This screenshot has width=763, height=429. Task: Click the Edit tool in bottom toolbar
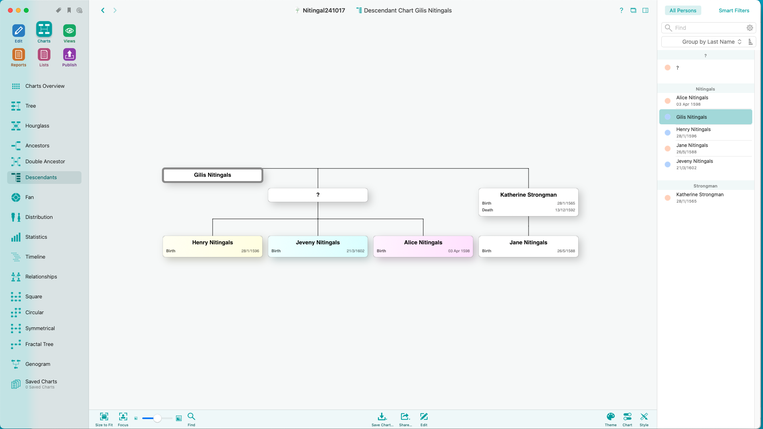pos(424,417)
